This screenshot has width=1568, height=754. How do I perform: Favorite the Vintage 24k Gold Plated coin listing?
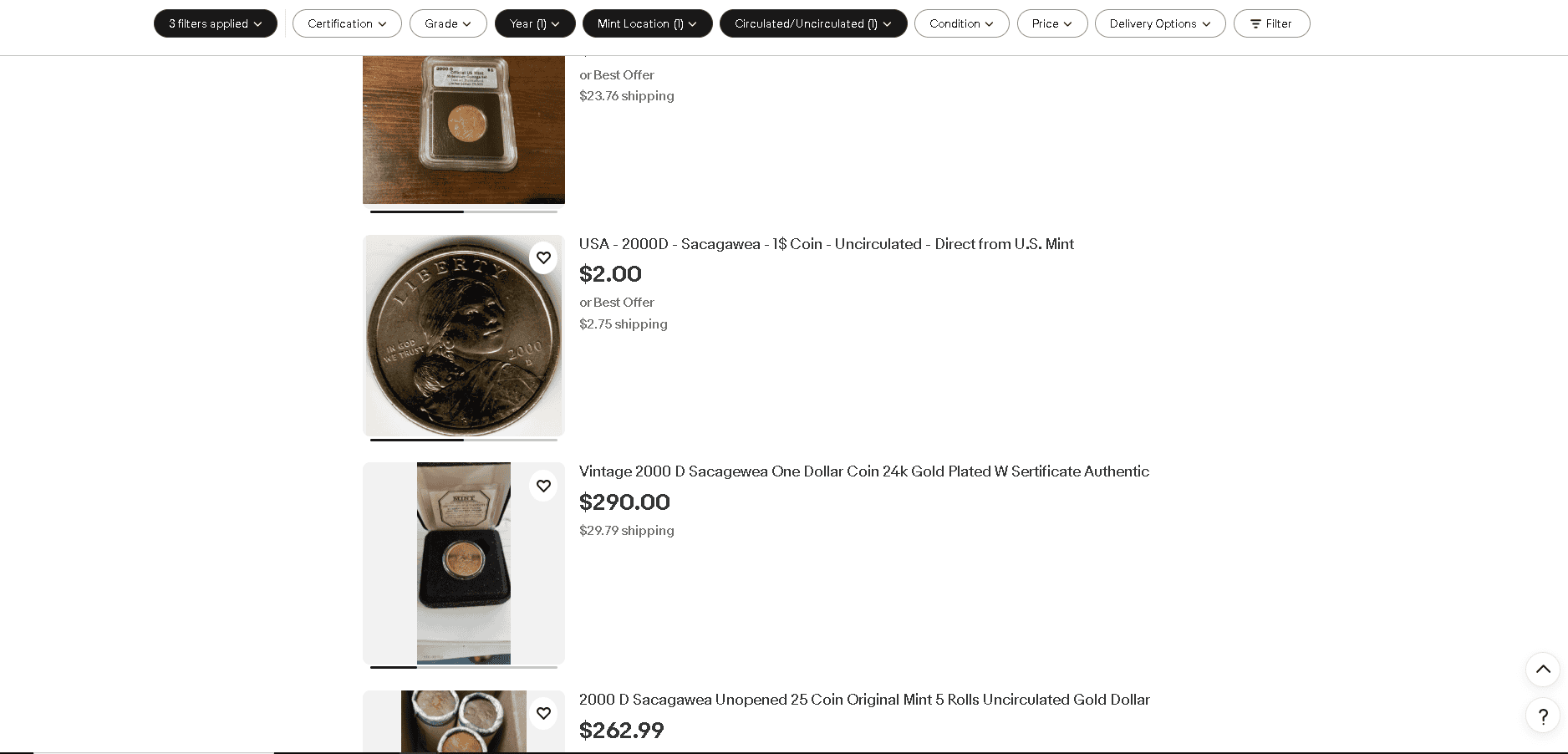(x=543, y=486)
